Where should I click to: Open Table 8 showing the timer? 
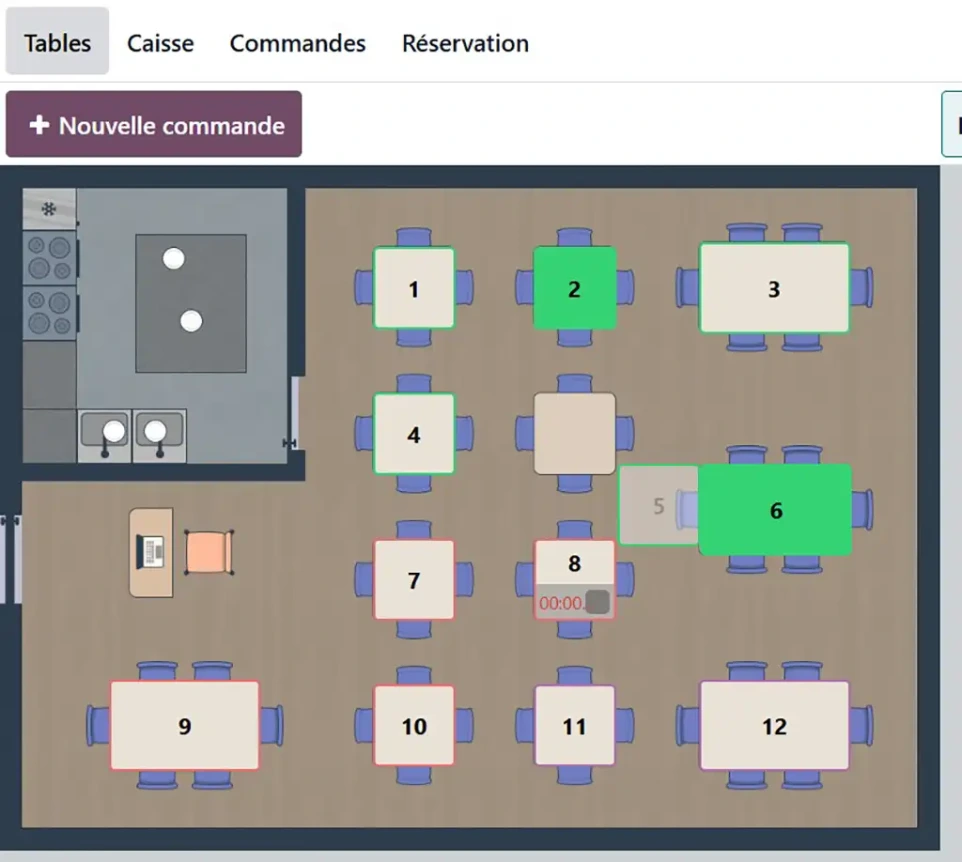coord(574,565)
